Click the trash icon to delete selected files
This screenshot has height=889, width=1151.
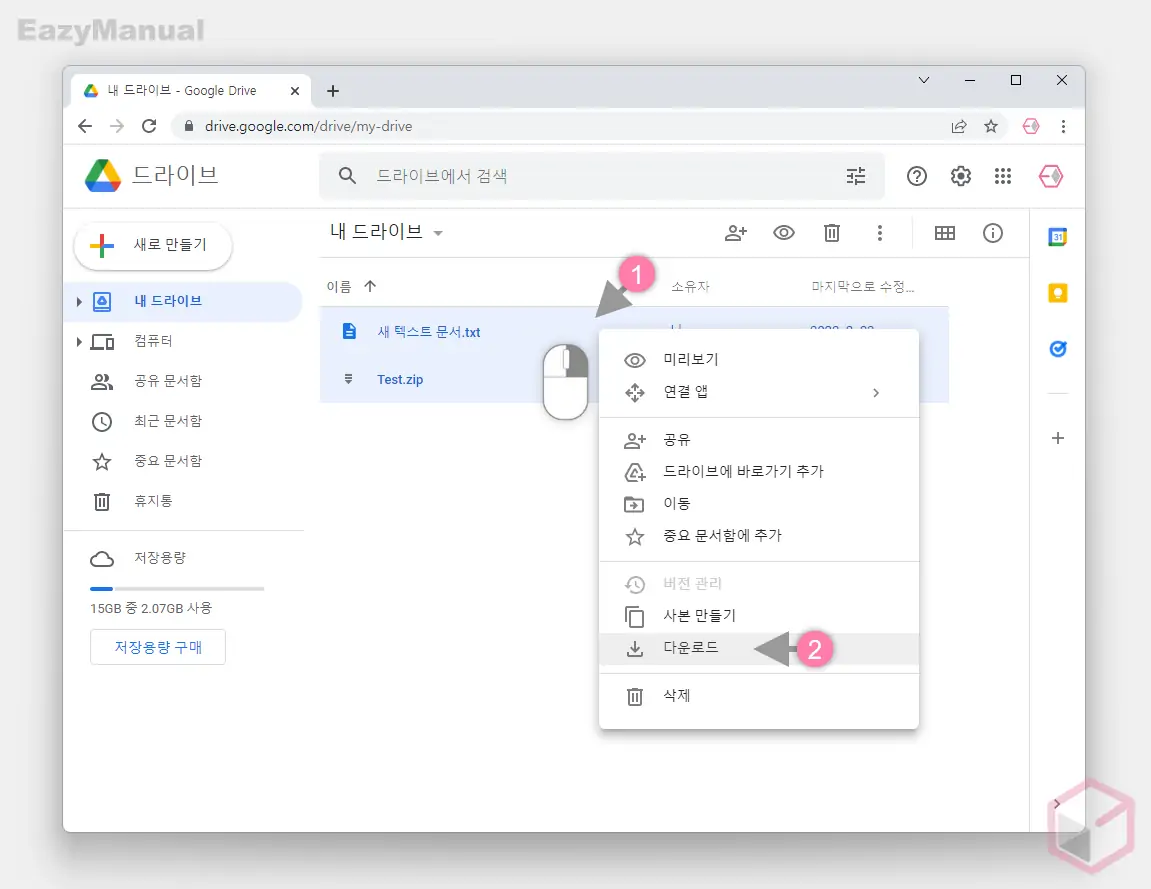click(x=832, y=233)
